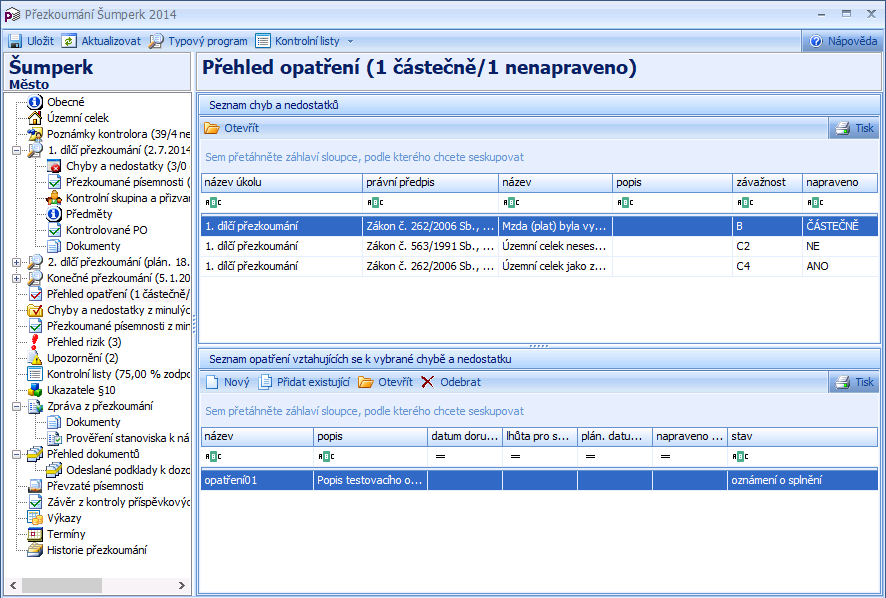Click the Aktualizovat toolbar label
886x598 pixels.
[111, 41]
